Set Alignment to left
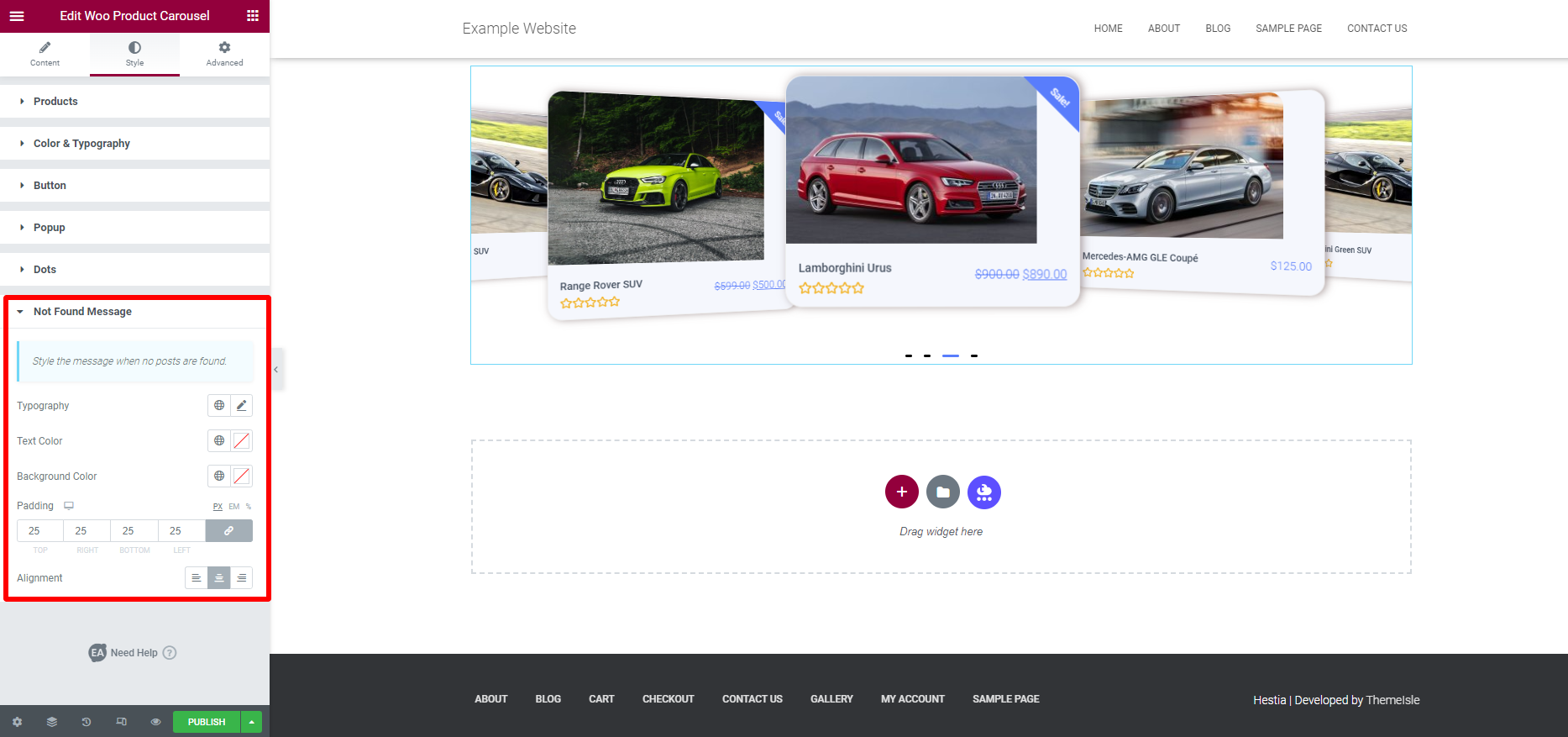 [197, 578]
